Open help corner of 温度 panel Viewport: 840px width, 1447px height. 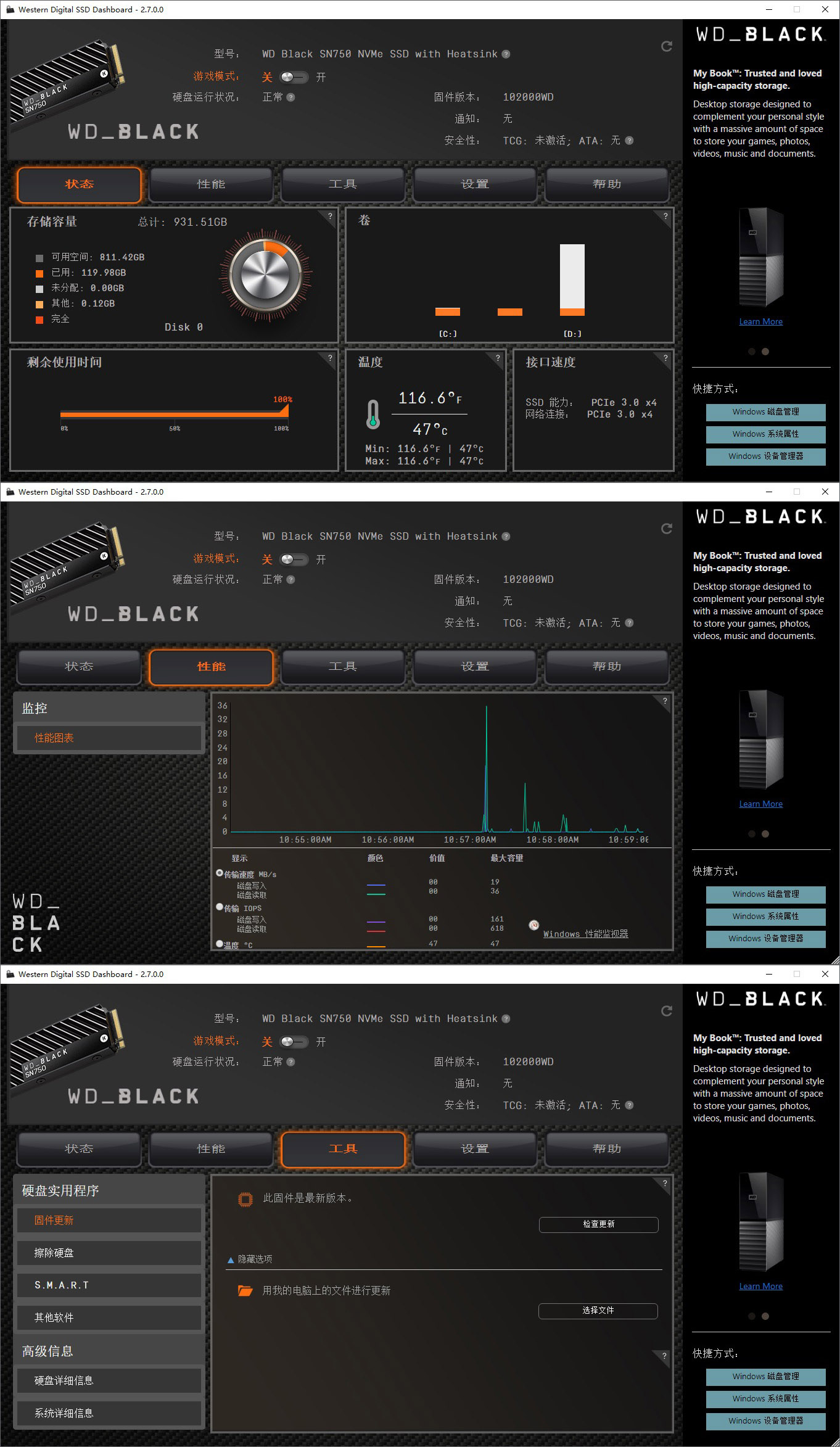click(x=498, y=358)
